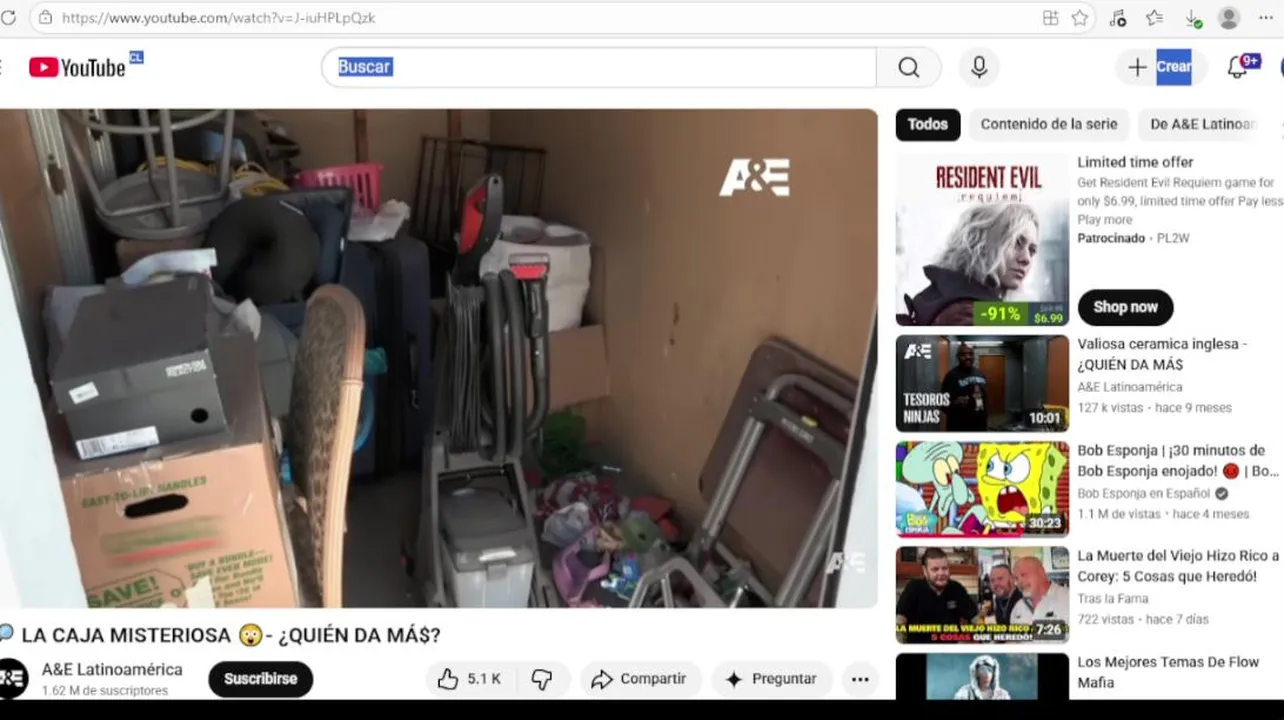1284x720 pixels.
Task: Click the Shop now button
Action: point(1125,307)
